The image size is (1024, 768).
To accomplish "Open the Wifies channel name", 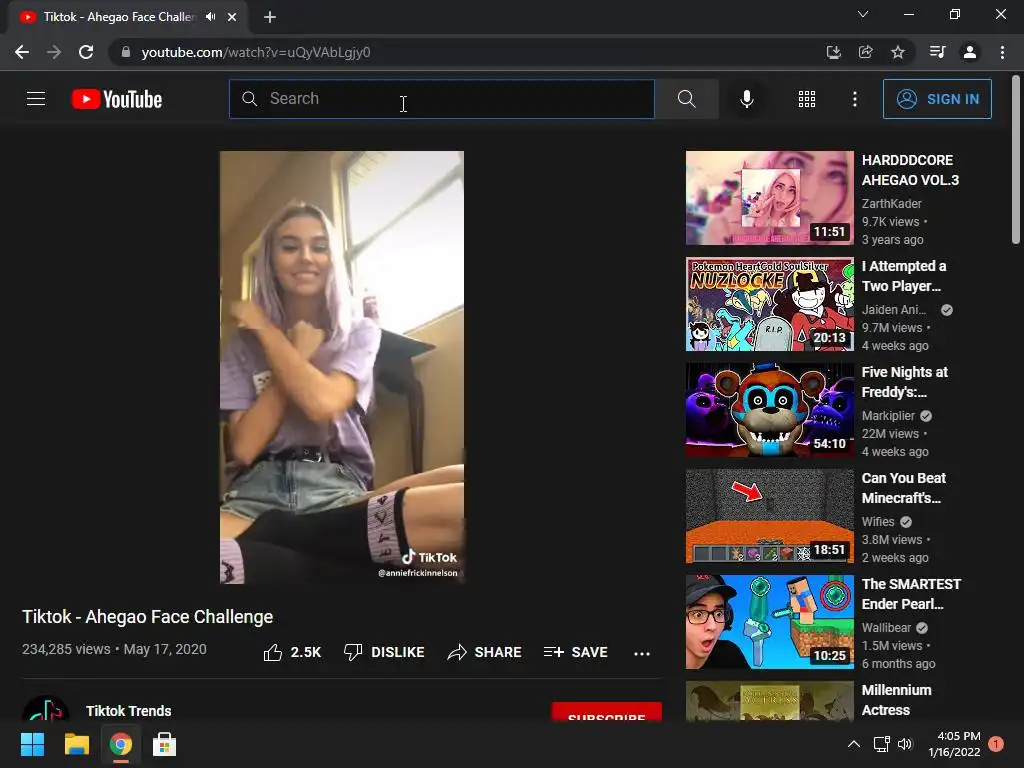I will coord(878,522).
